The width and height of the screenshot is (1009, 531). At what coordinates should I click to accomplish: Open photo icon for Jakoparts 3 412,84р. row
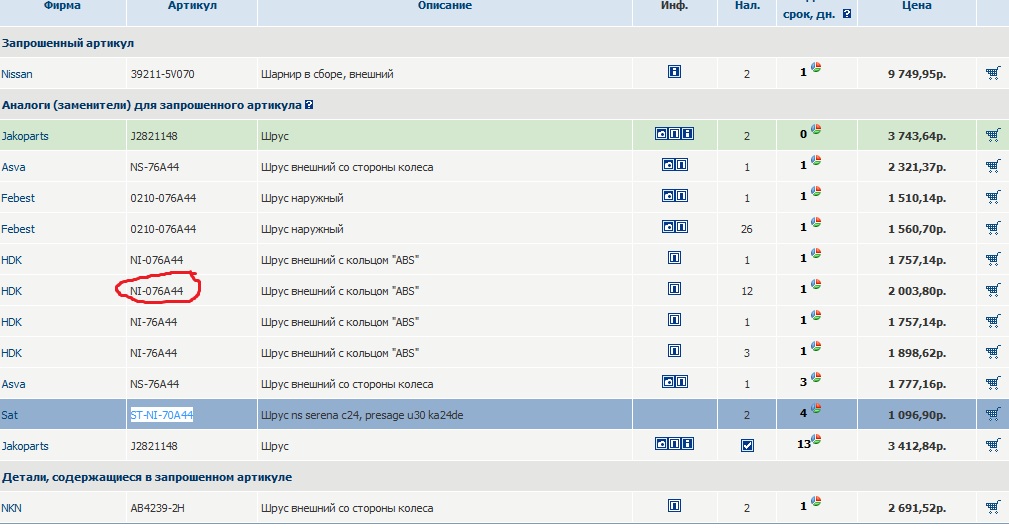[x=662, y=443]
